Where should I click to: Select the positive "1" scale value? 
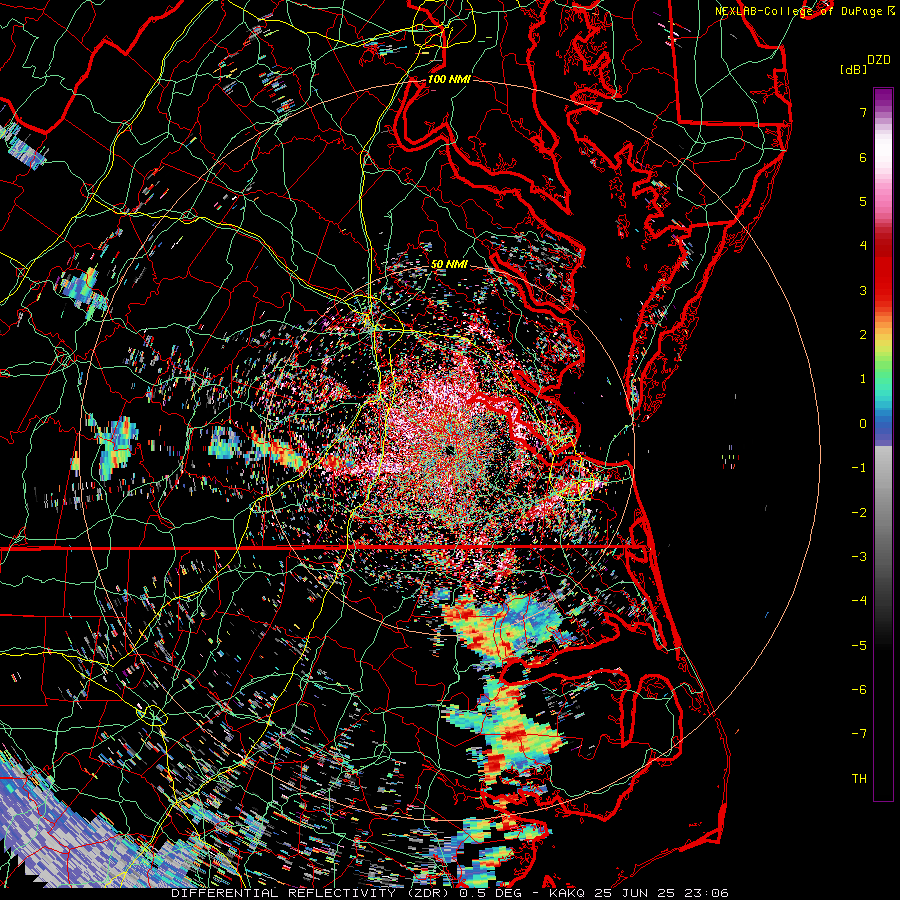[863, 379]
